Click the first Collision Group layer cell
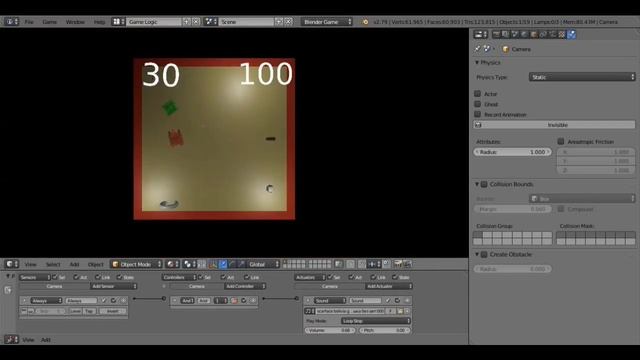 [478, 235]
